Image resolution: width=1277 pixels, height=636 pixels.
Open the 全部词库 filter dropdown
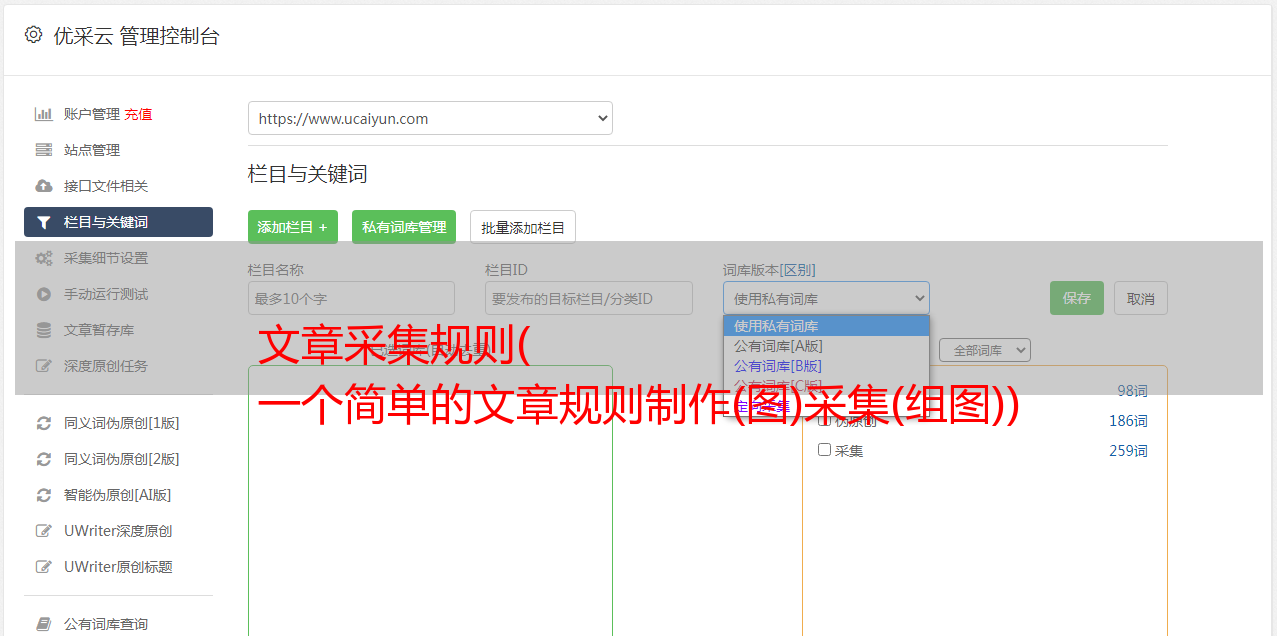pos(984,350)
